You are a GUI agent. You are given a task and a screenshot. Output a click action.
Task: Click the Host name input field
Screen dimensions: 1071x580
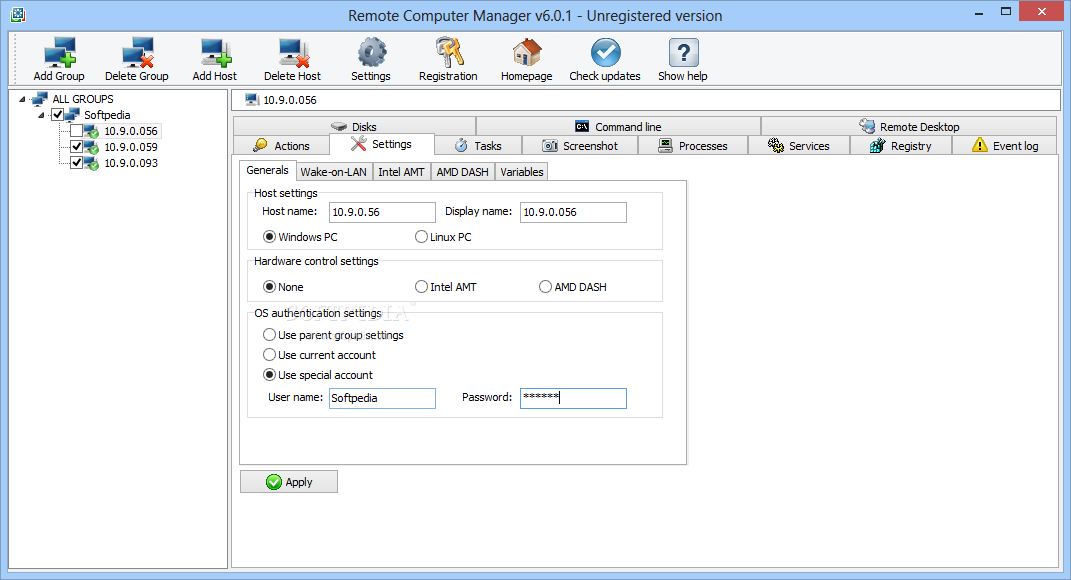[382, 212]
